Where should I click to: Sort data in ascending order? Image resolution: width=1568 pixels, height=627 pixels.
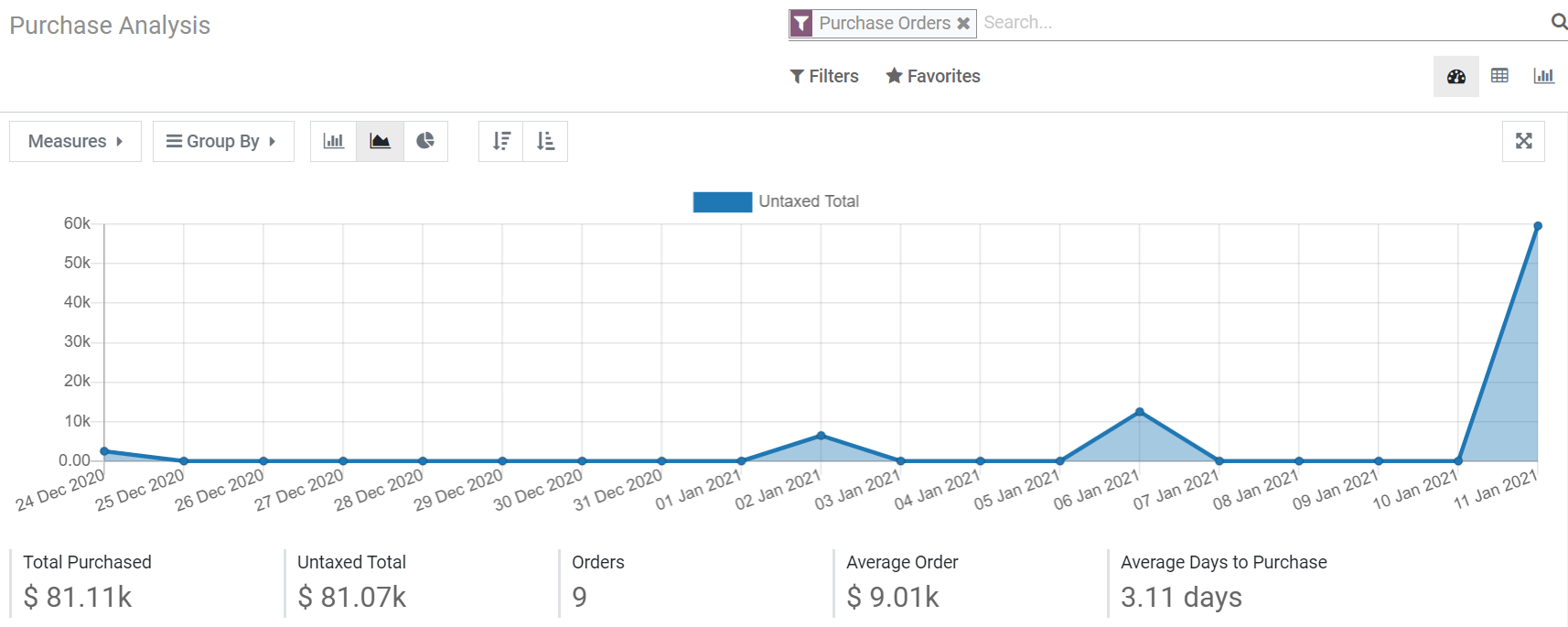tap(544, 141)
